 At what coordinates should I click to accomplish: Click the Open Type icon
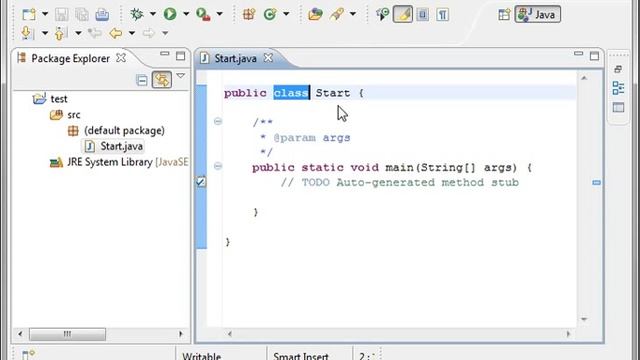point(316,14)
